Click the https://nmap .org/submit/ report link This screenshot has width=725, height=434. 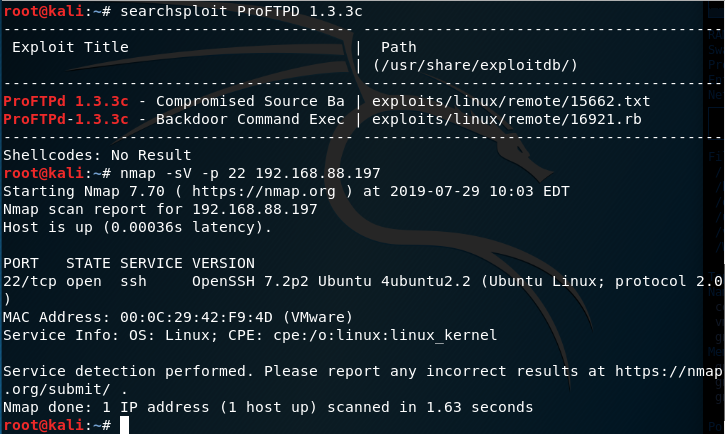pyautogui.click(x=658, y=371)
